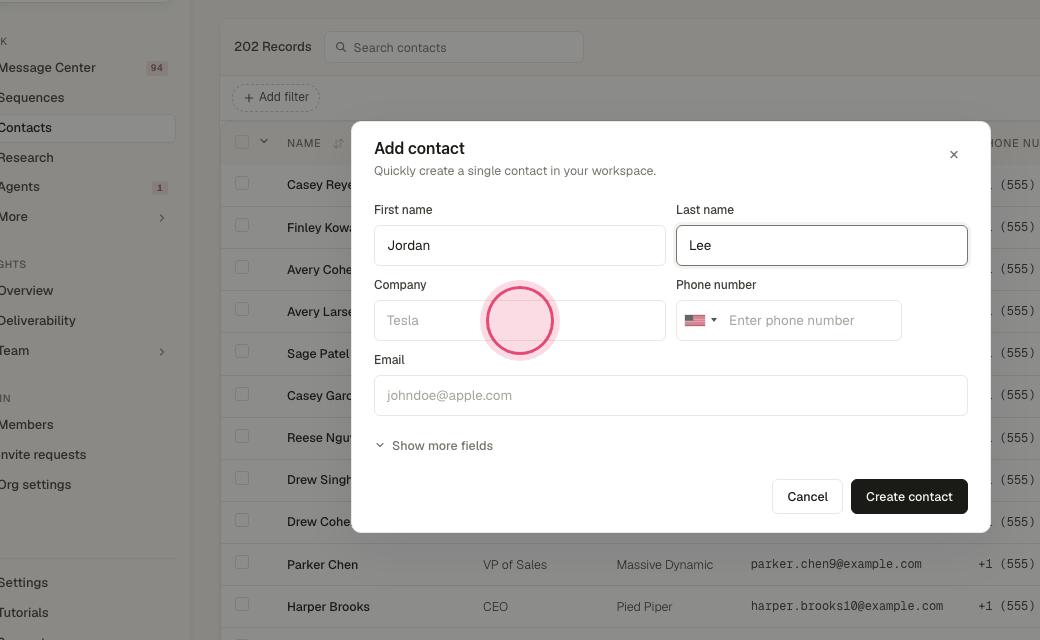Toggle the select-all header checkbox

(242, 142)
